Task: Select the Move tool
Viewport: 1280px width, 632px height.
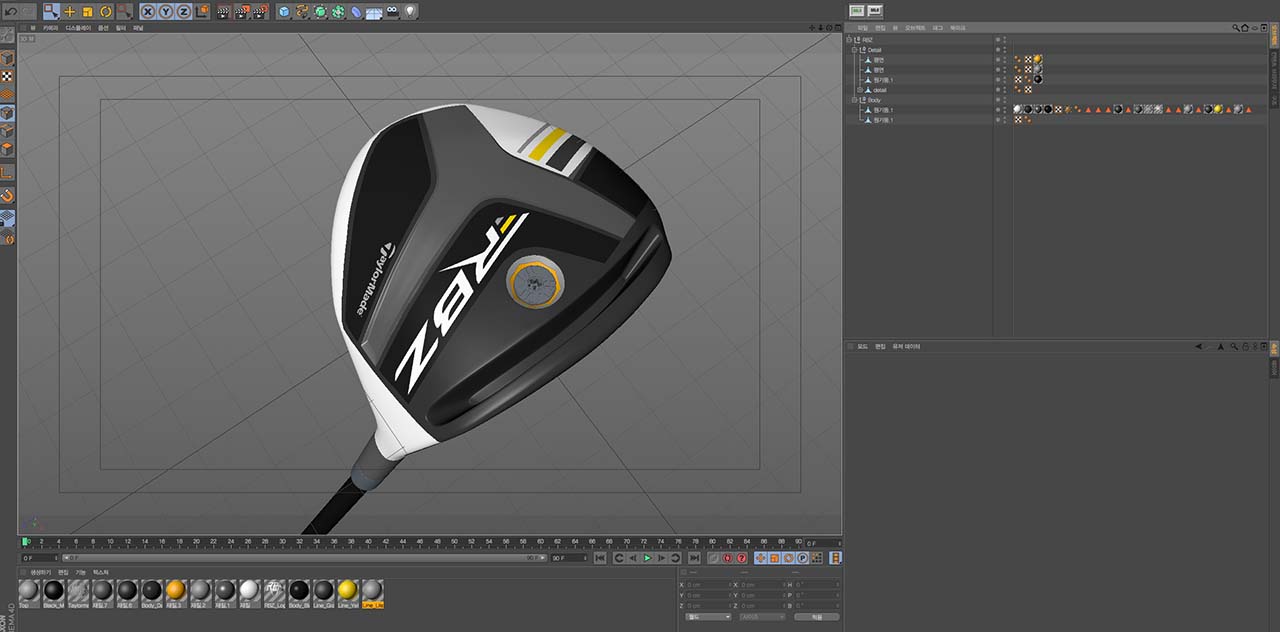Action: point(70,11)
